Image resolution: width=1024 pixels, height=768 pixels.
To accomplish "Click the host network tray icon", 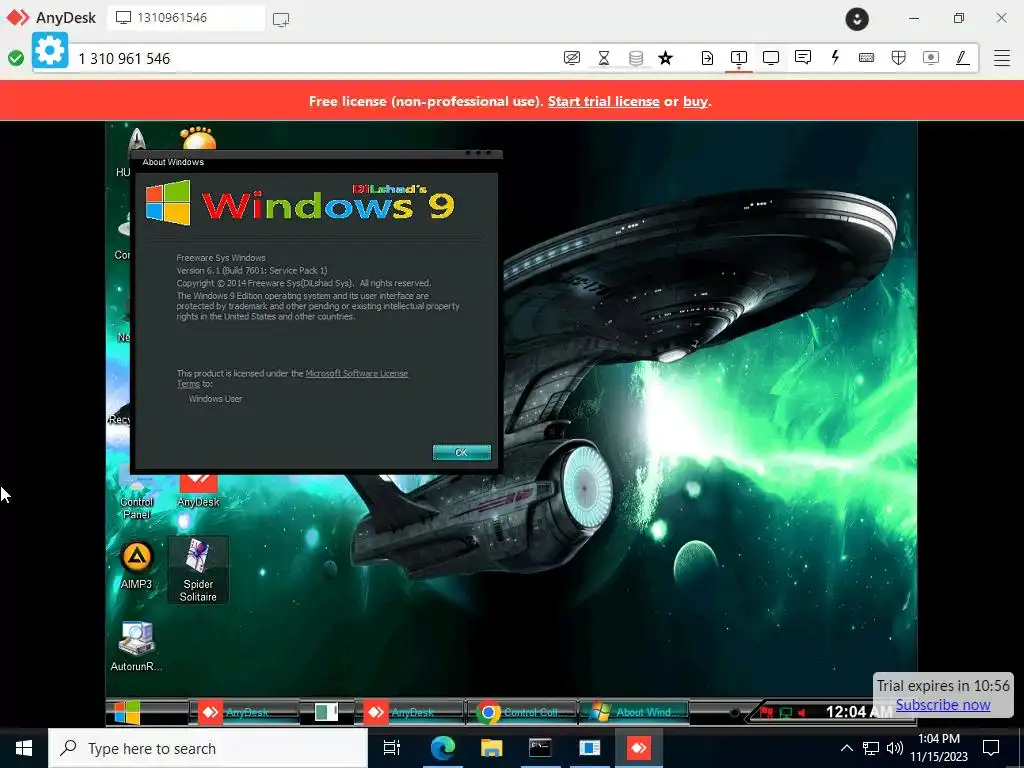I will pos(871,748).
